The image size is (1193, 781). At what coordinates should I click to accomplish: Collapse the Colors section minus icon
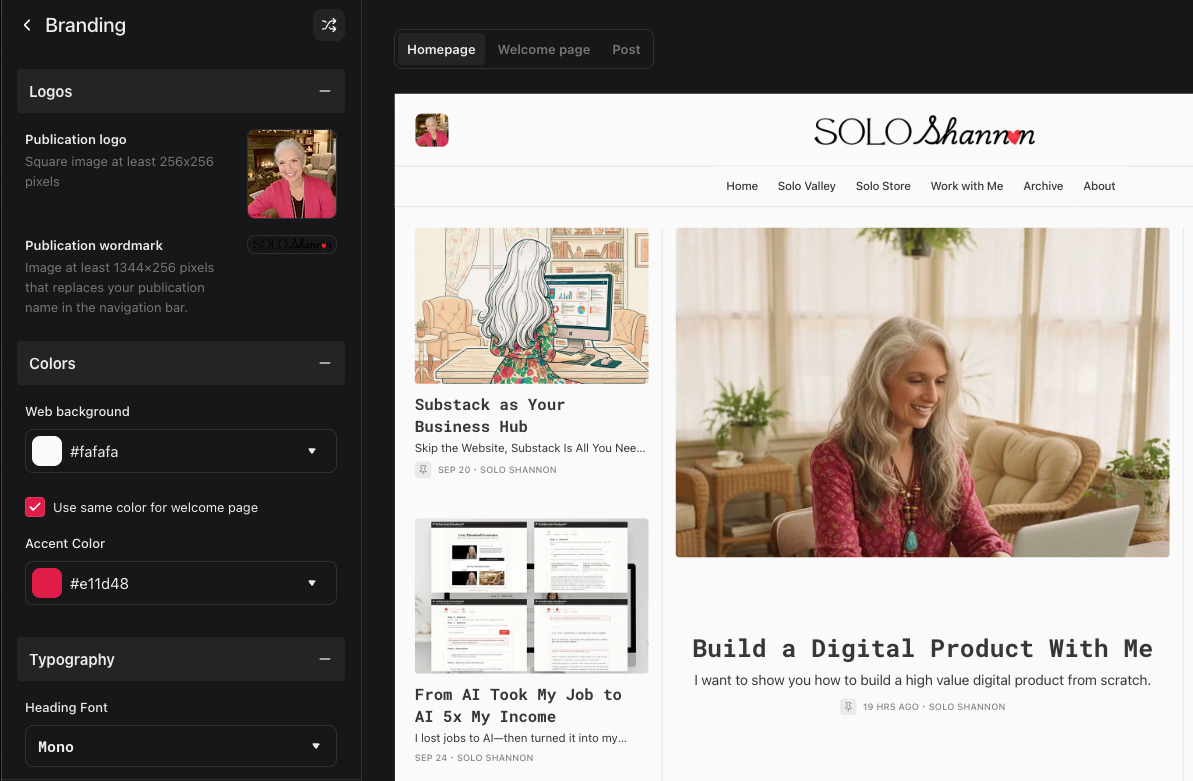(325, 363)
